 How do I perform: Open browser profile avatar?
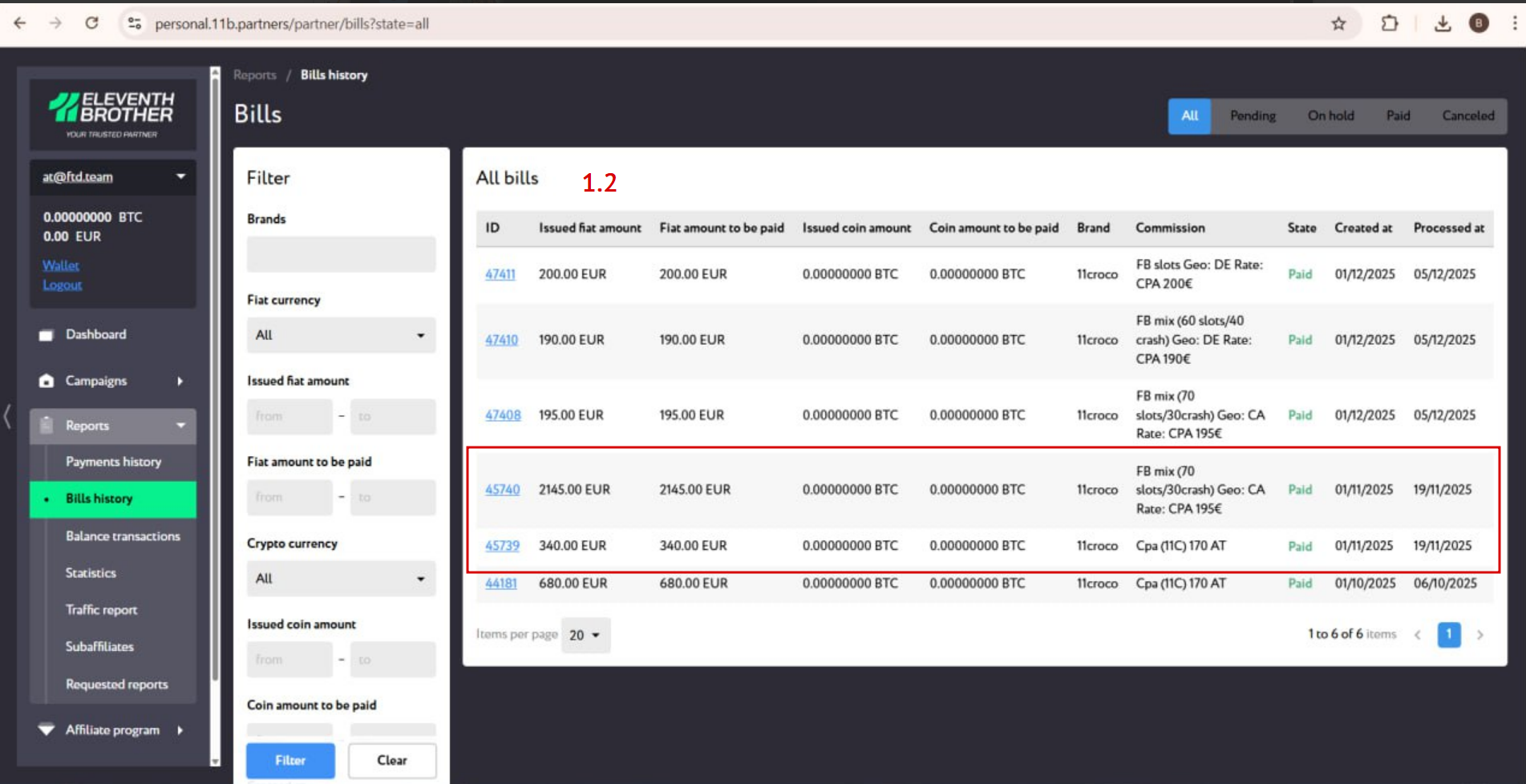(x=1479, y=23)
